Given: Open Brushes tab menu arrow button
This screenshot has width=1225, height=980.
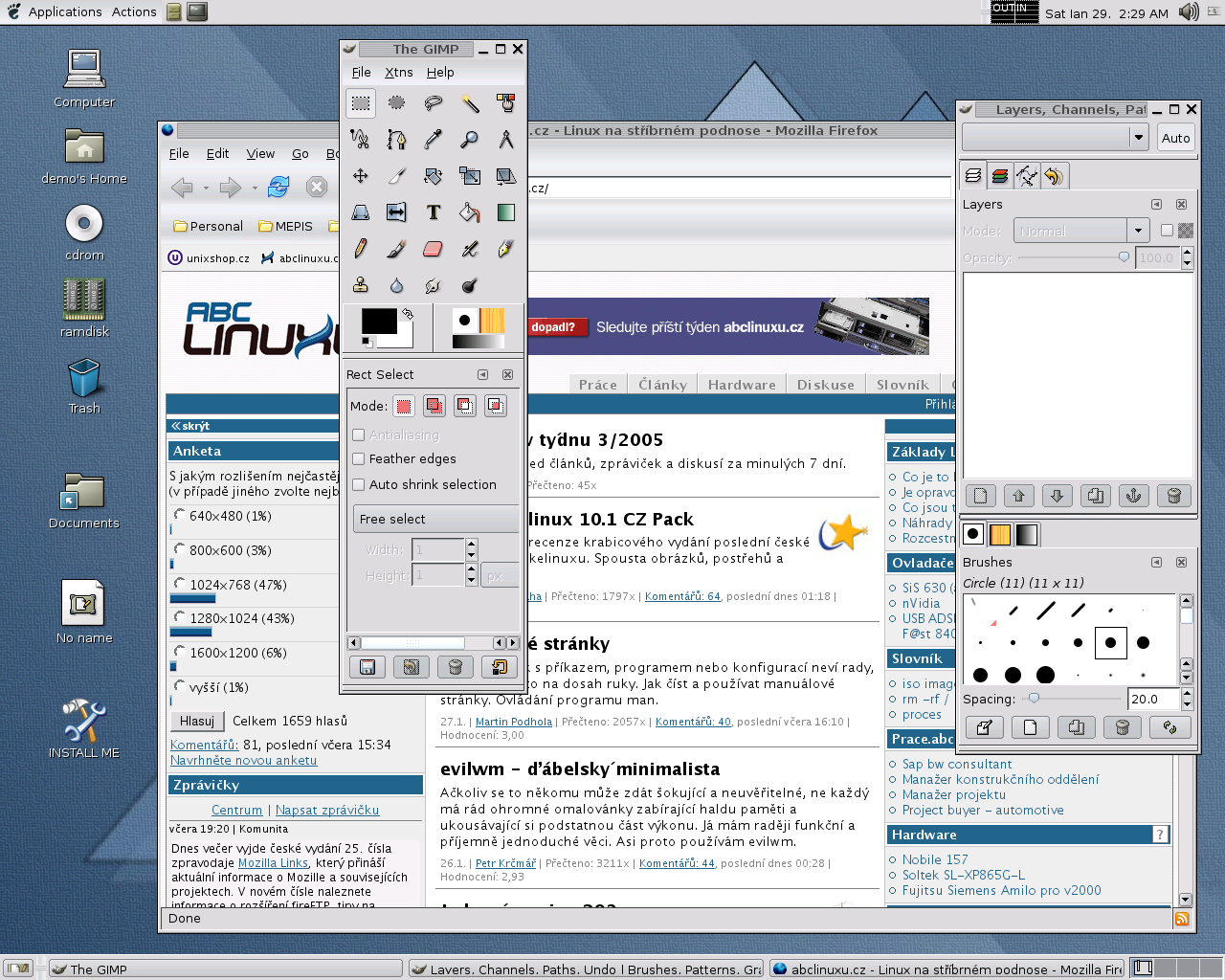Looking at the screenshot, I should (1156, 563).
